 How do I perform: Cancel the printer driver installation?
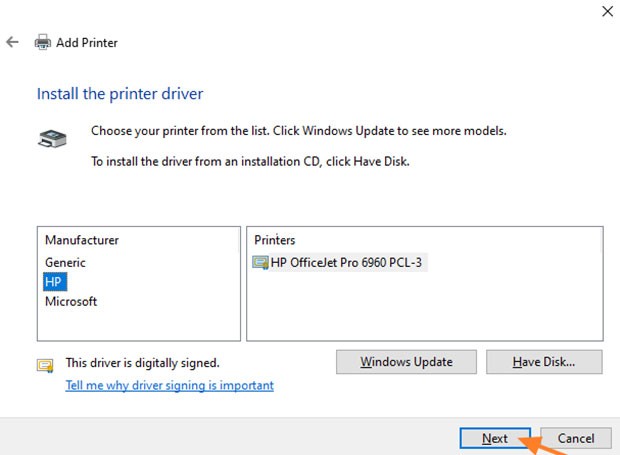575,438
